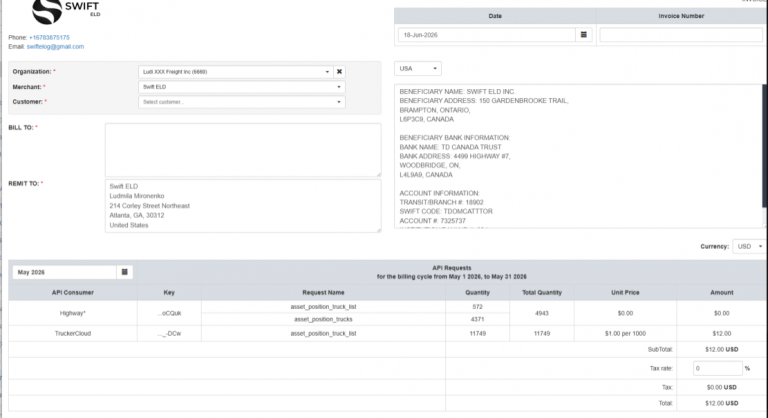Image resolution: width=768 pixels, height=418 pixels.
Task: Click the API Consumer column header
Action: coord(72,293)
